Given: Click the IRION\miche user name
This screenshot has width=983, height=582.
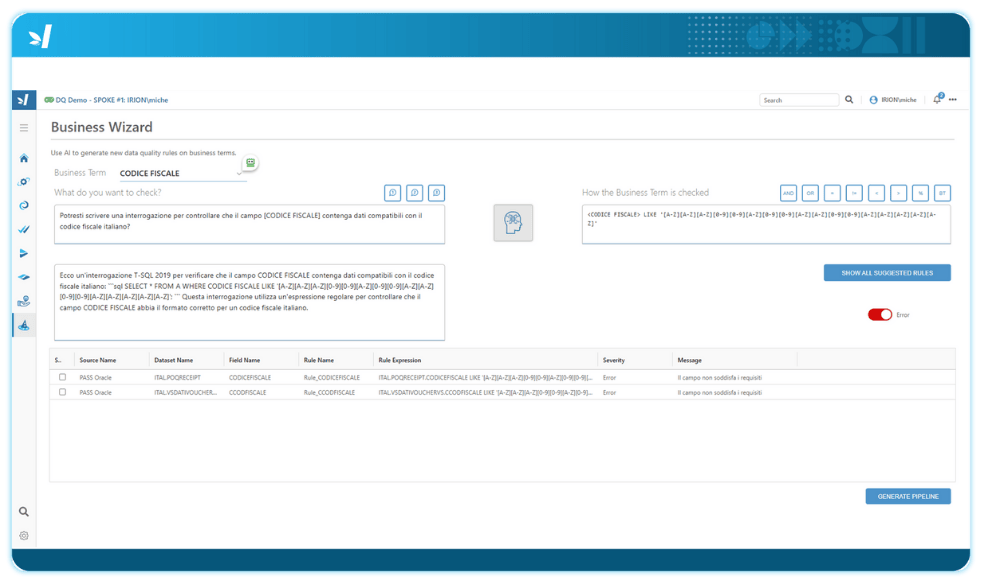Looking at the screenshot, I should pos(898,100).
